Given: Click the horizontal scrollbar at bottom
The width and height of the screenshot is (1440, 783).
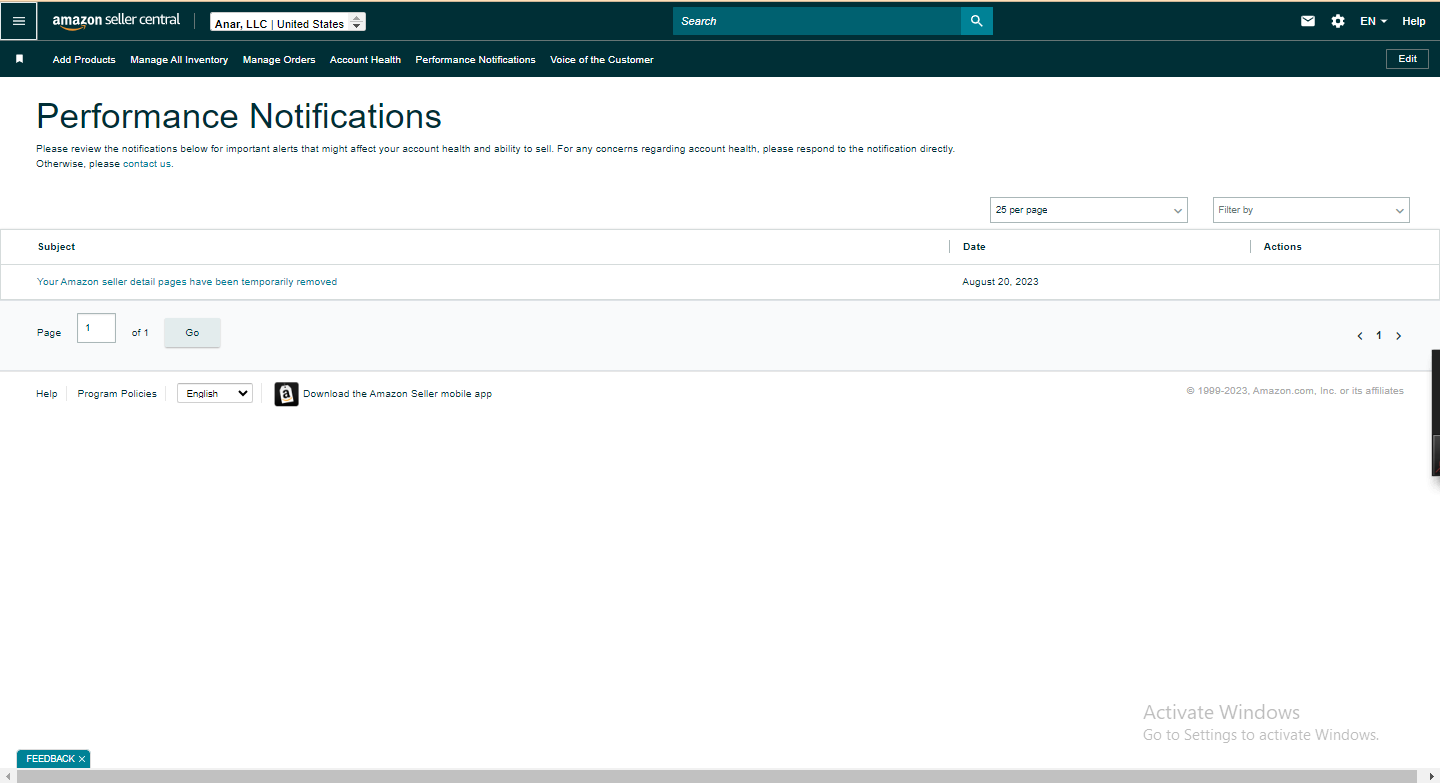Looking at the screenshot, I should coord(716,776).
